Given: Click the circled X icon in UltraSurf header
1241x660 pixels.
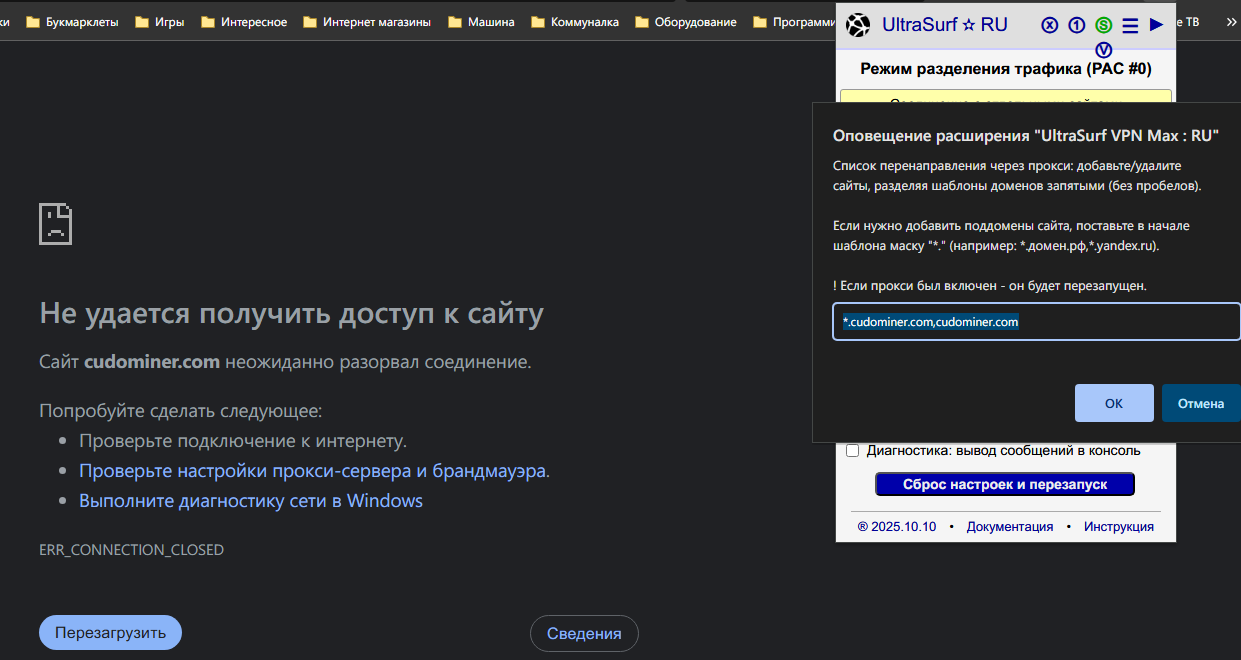Looking at the screenshot, I should click(1049, 26).
